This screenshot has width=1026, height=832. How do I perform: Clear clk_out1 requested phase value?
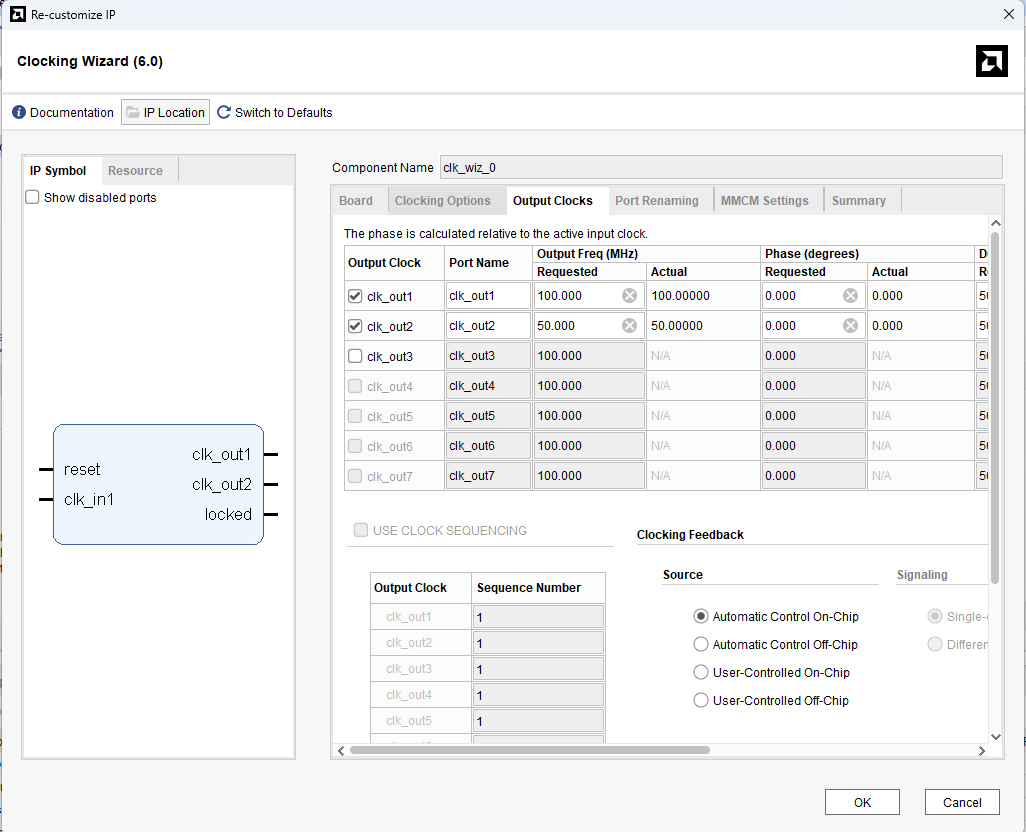[850, 296]
